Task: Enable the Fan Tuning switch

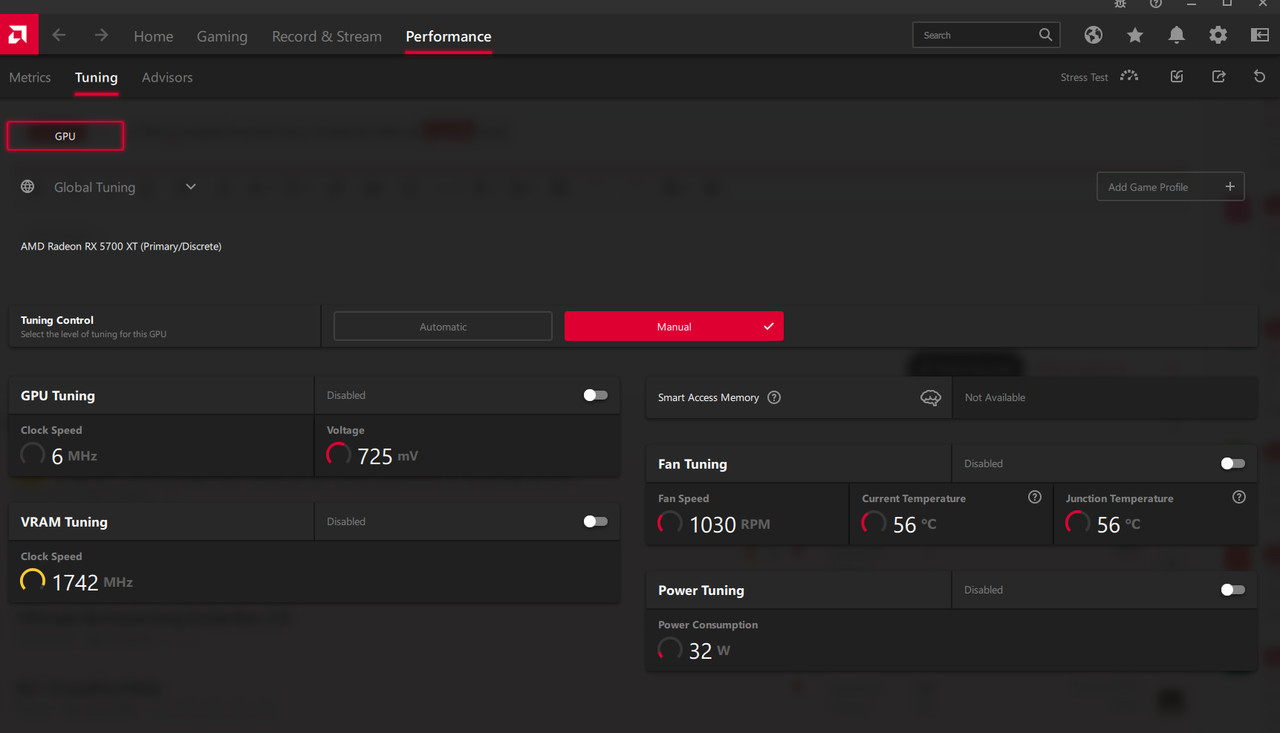Action: coord(1233,463)
